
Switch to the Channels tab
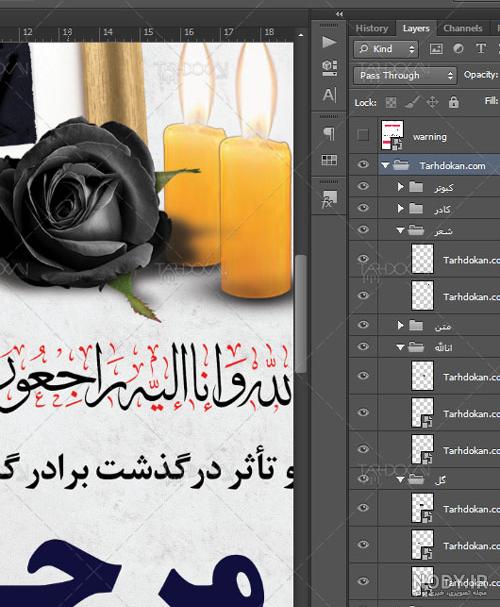[x=463, y=28]
